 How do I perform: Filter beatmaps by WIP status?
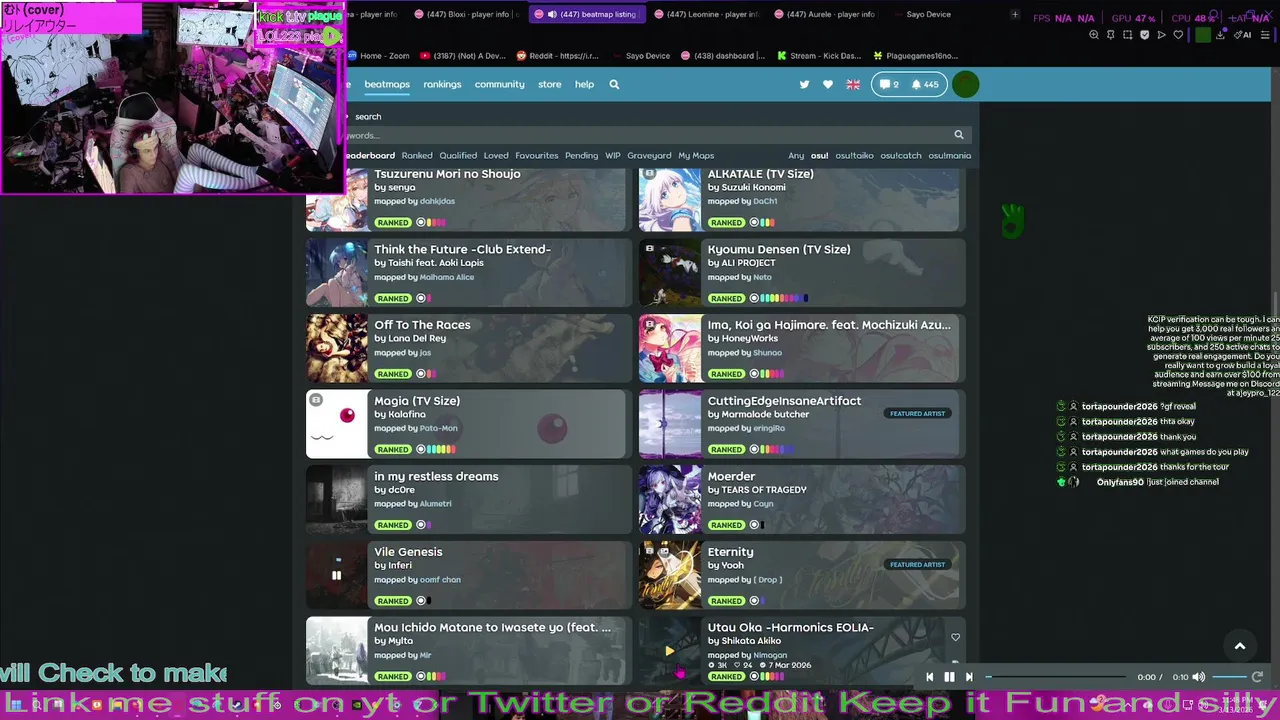[x=613, y=156]
